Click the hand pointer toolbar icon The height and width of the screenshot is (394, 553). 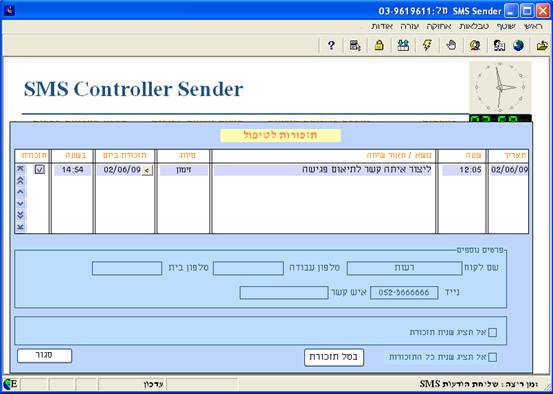coord(451,45)
